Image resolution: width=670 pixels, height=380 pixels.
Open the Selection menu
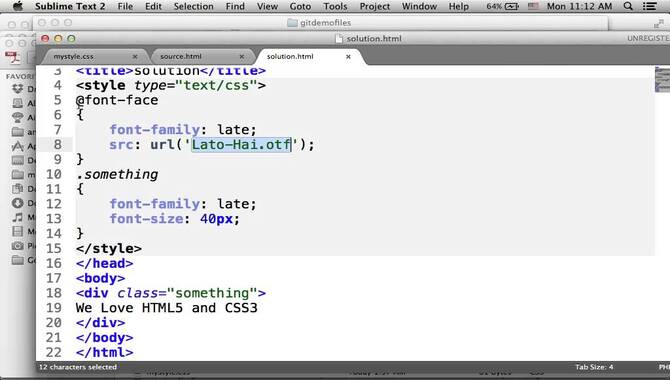click(194, 6)
